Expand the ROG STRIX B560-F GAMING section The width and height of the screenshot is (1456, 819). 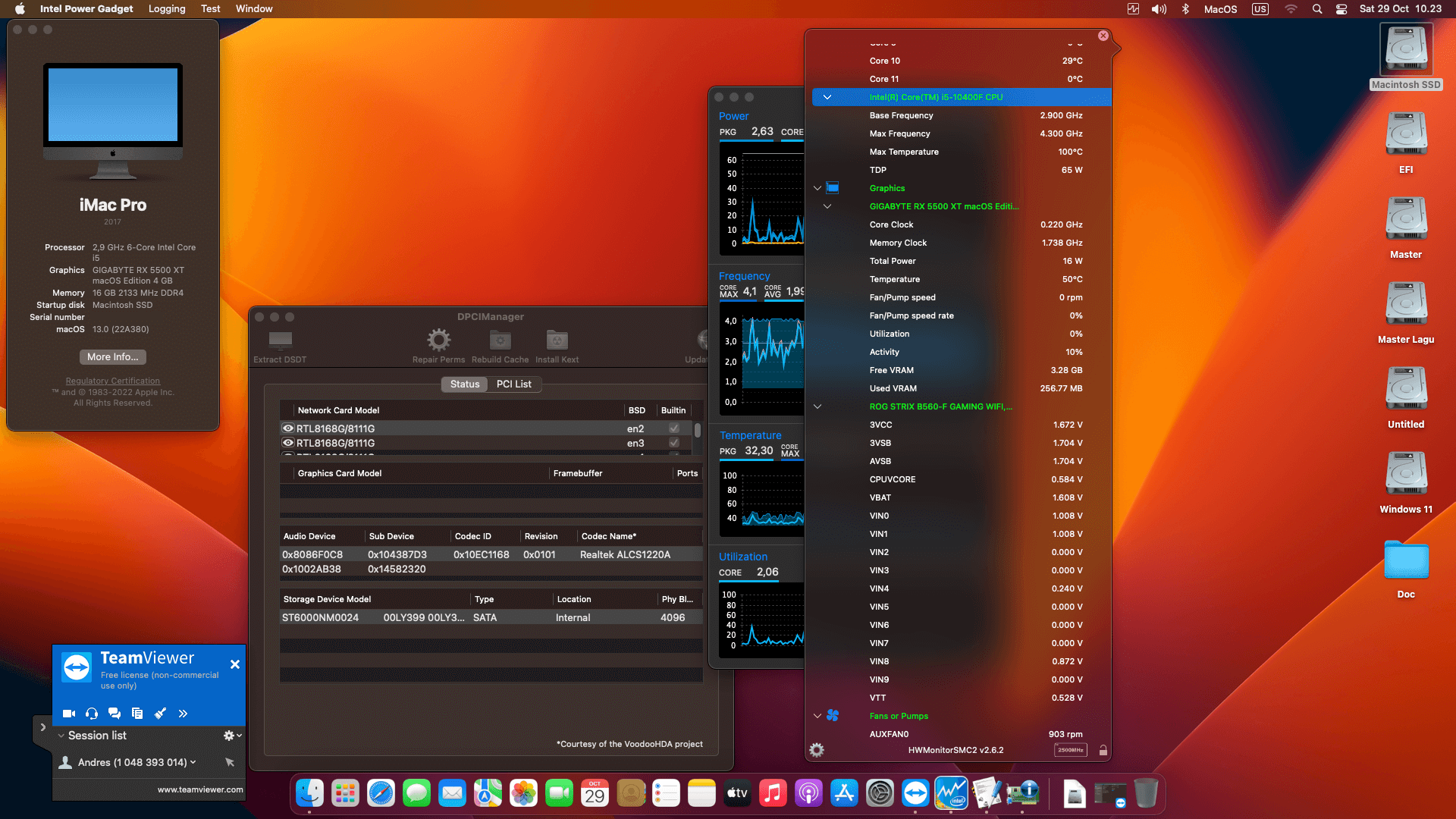817,406
